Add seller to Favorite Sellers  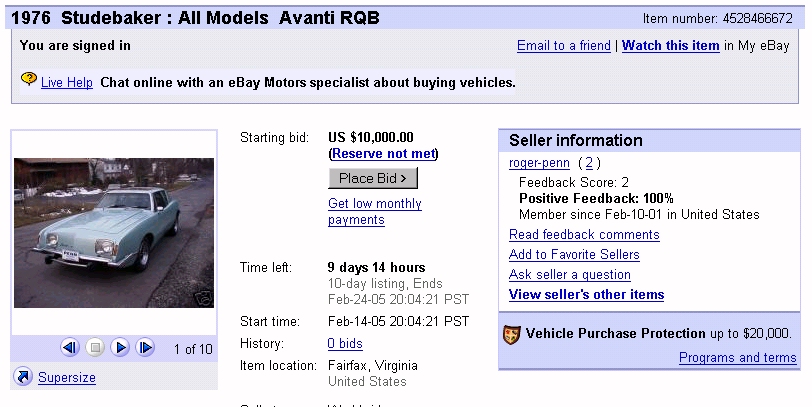pos(574,255)
